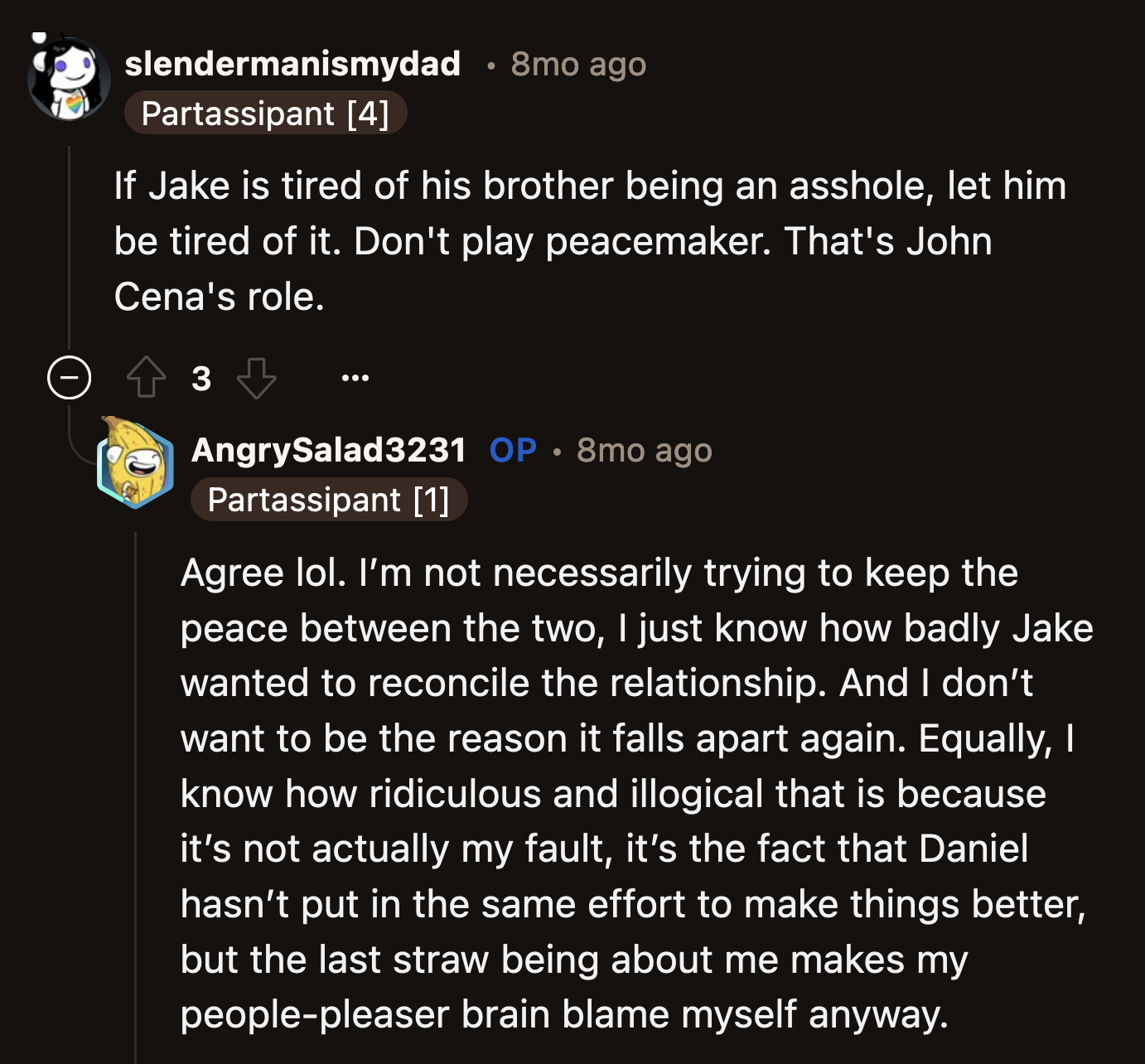This screenshot has height=1064, width=1145.
Task: Click the vote count showing 3
Action: 201,379
